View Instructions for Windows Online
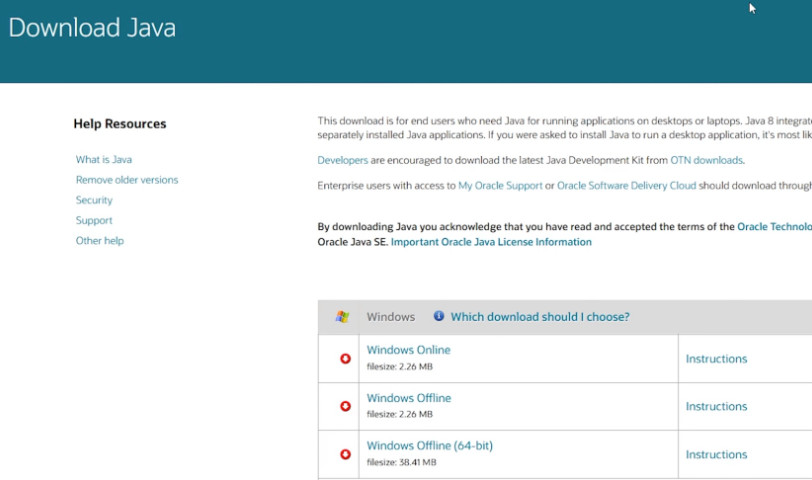 716,359
